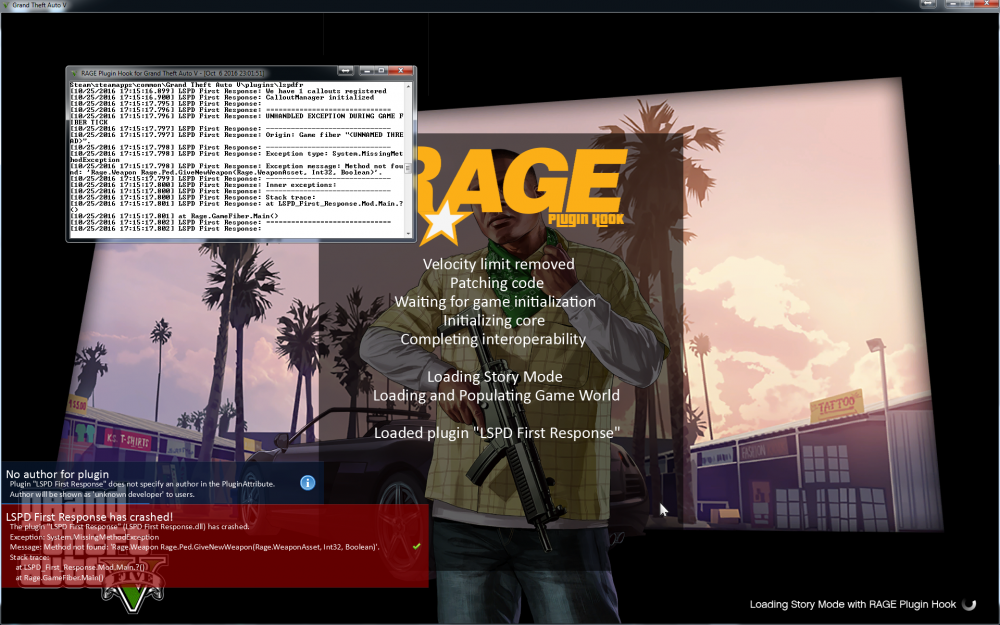Maximize the Grand Theft Auto V window

click(967, 3)
